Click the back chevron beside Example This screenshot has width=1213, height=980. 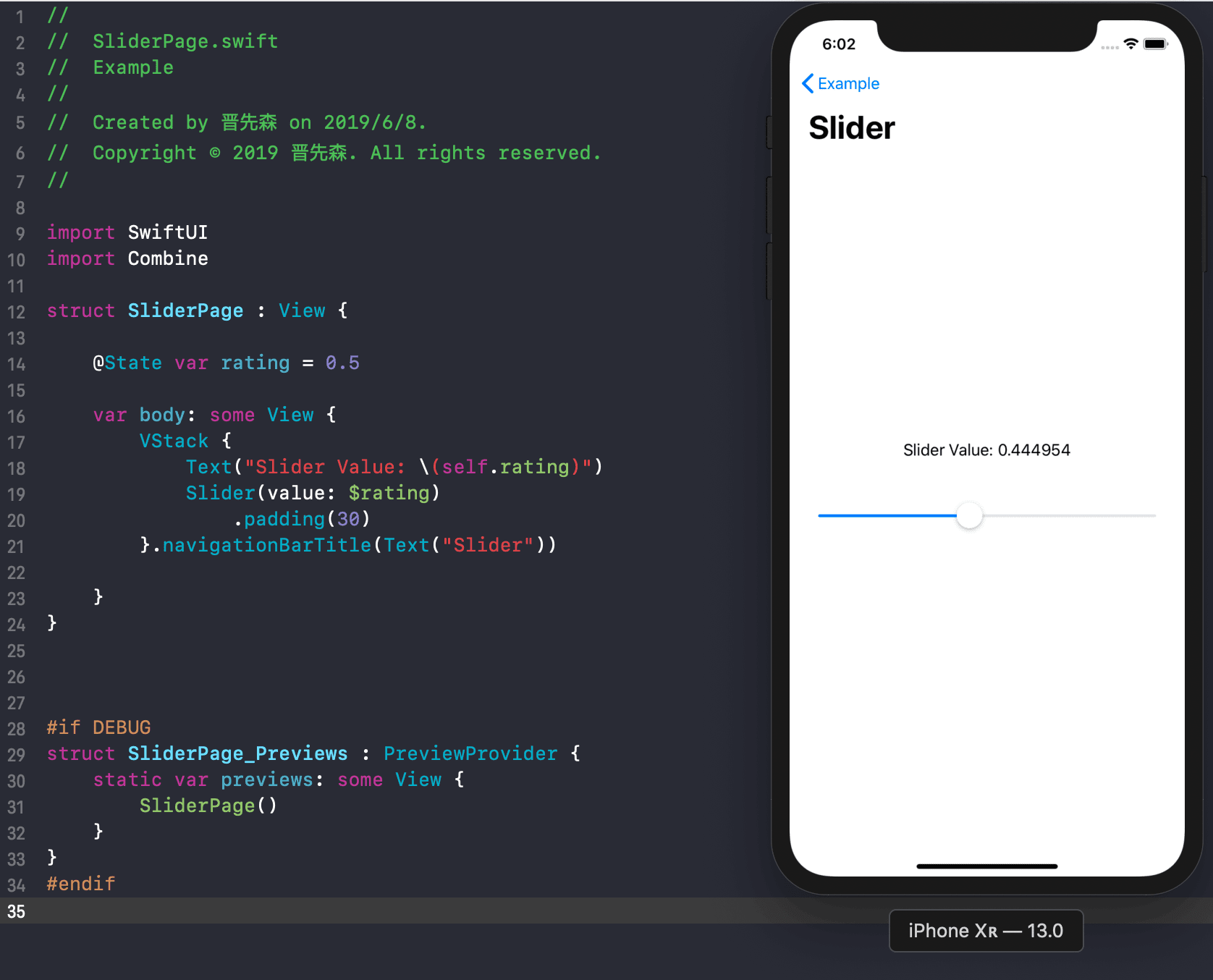point(807,83)
